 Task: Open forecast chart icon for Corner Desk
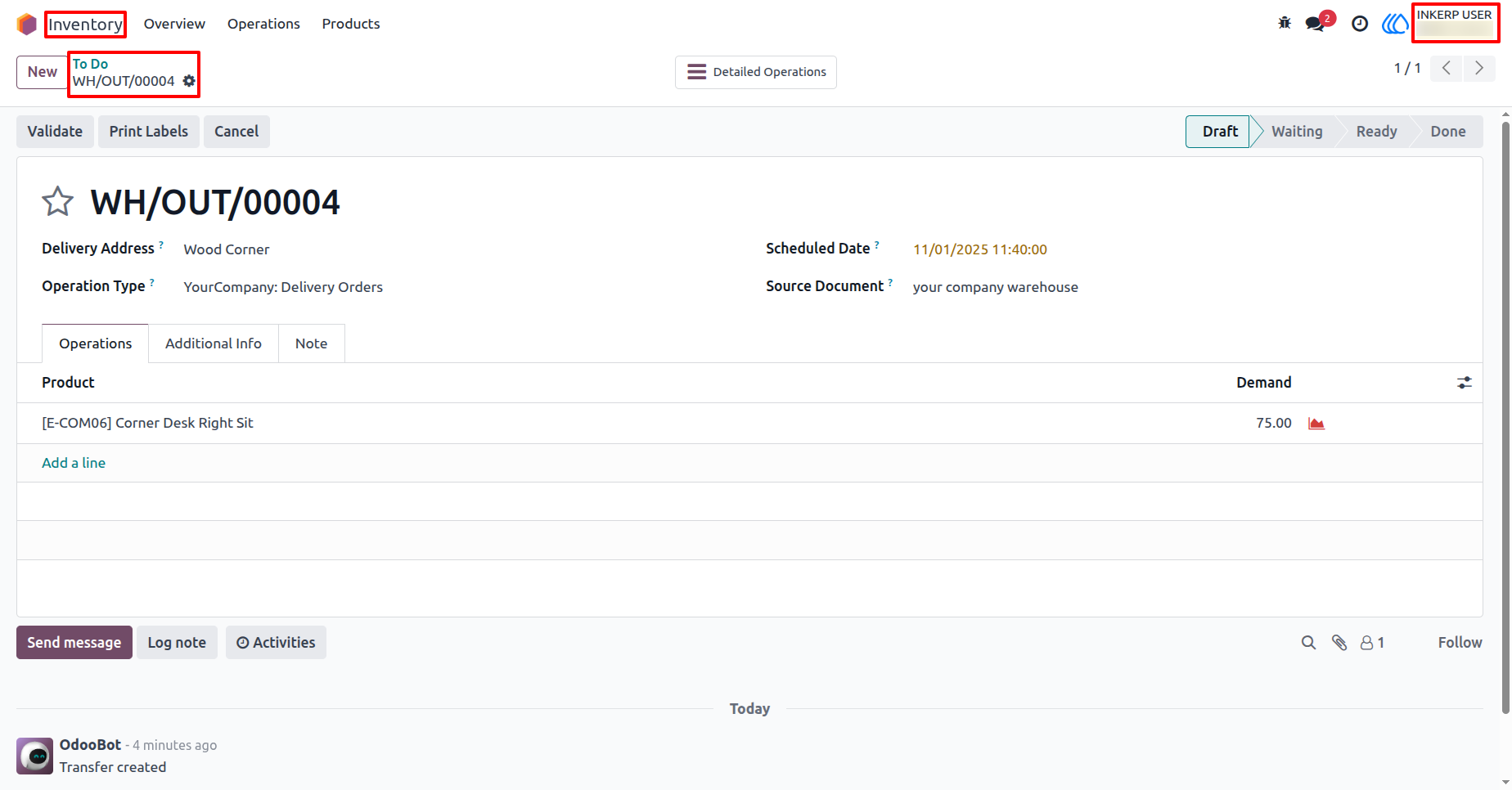point(1316,424)
